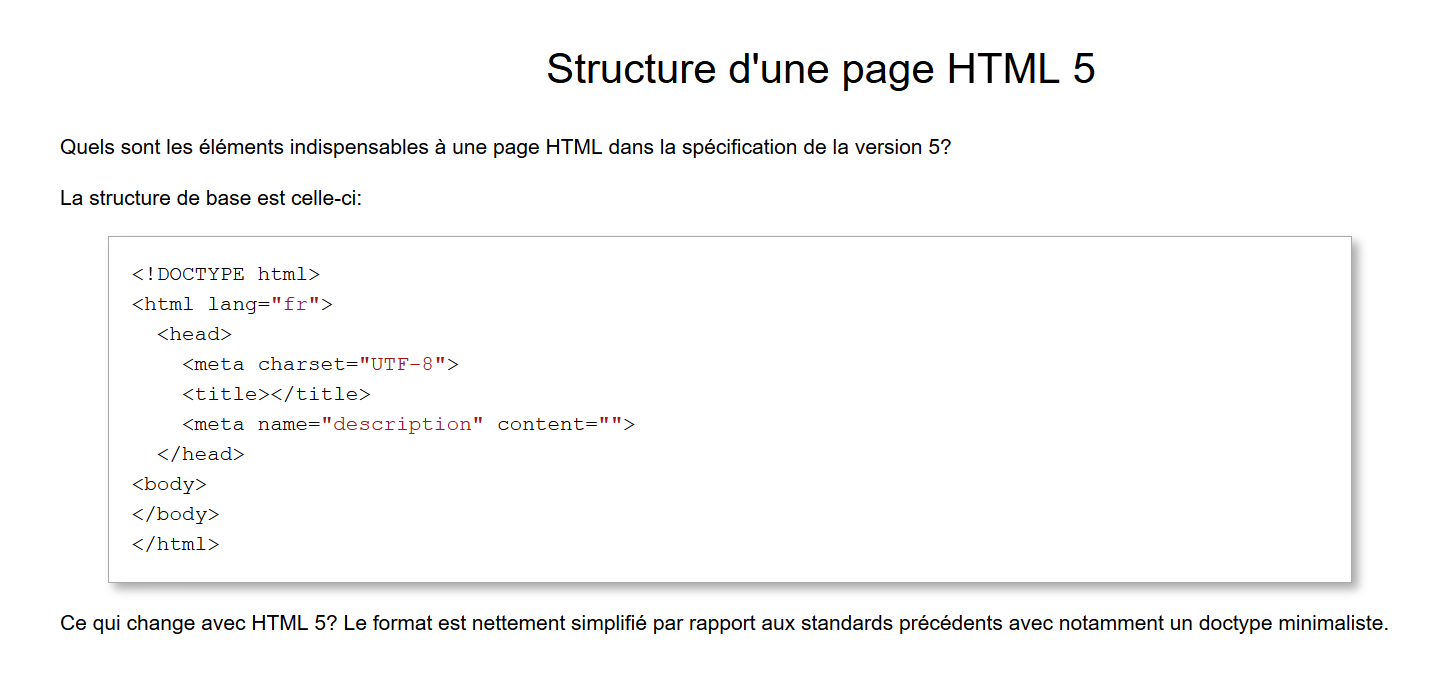Click the heading Structure d'une page HTML 5
The image size is (1434, 676).
(x=820, y=68)
